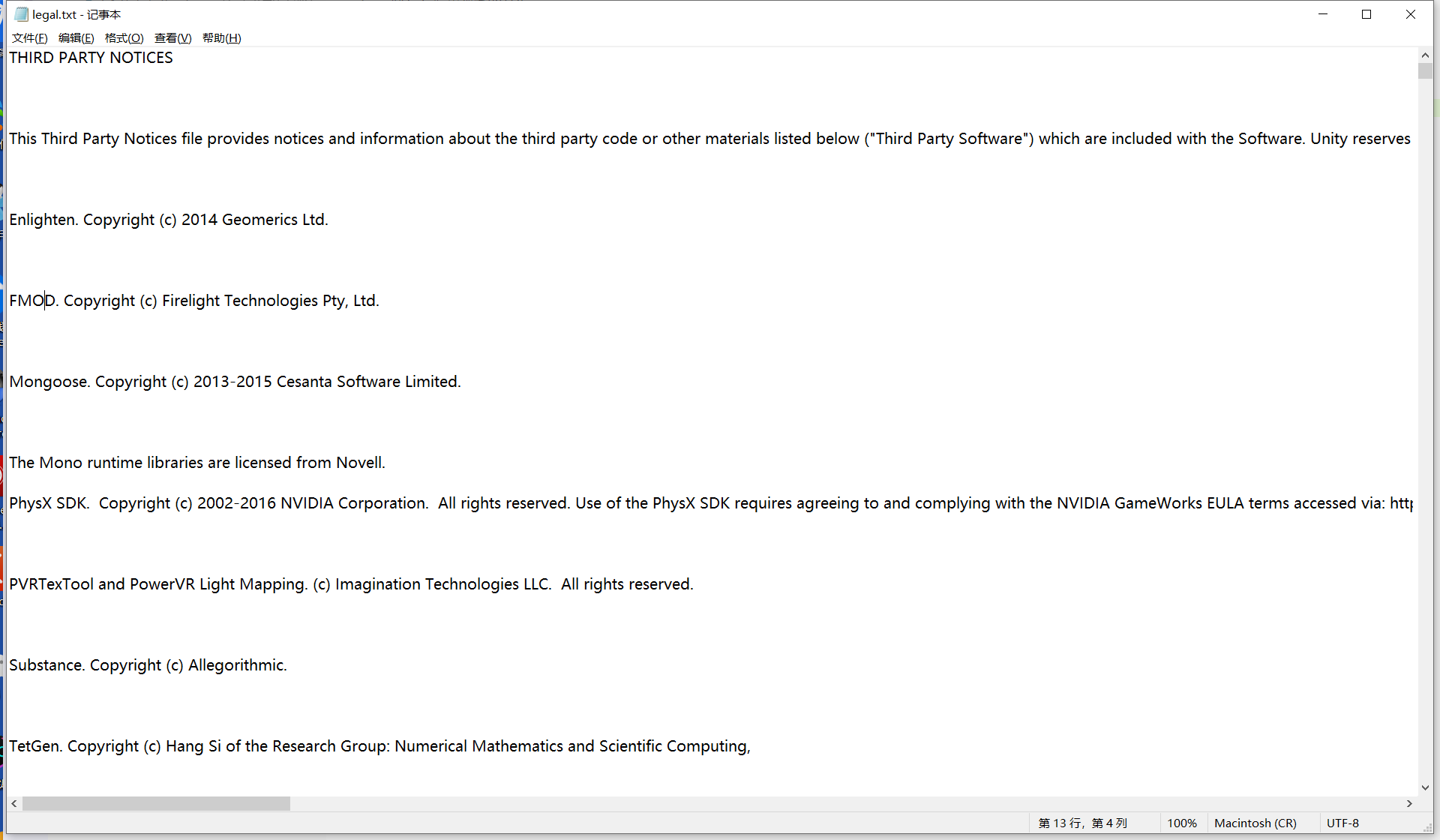This screenshot has width=1440, height=840.
Task: Open the 帮助(H) menu
Action: [222, 38]
